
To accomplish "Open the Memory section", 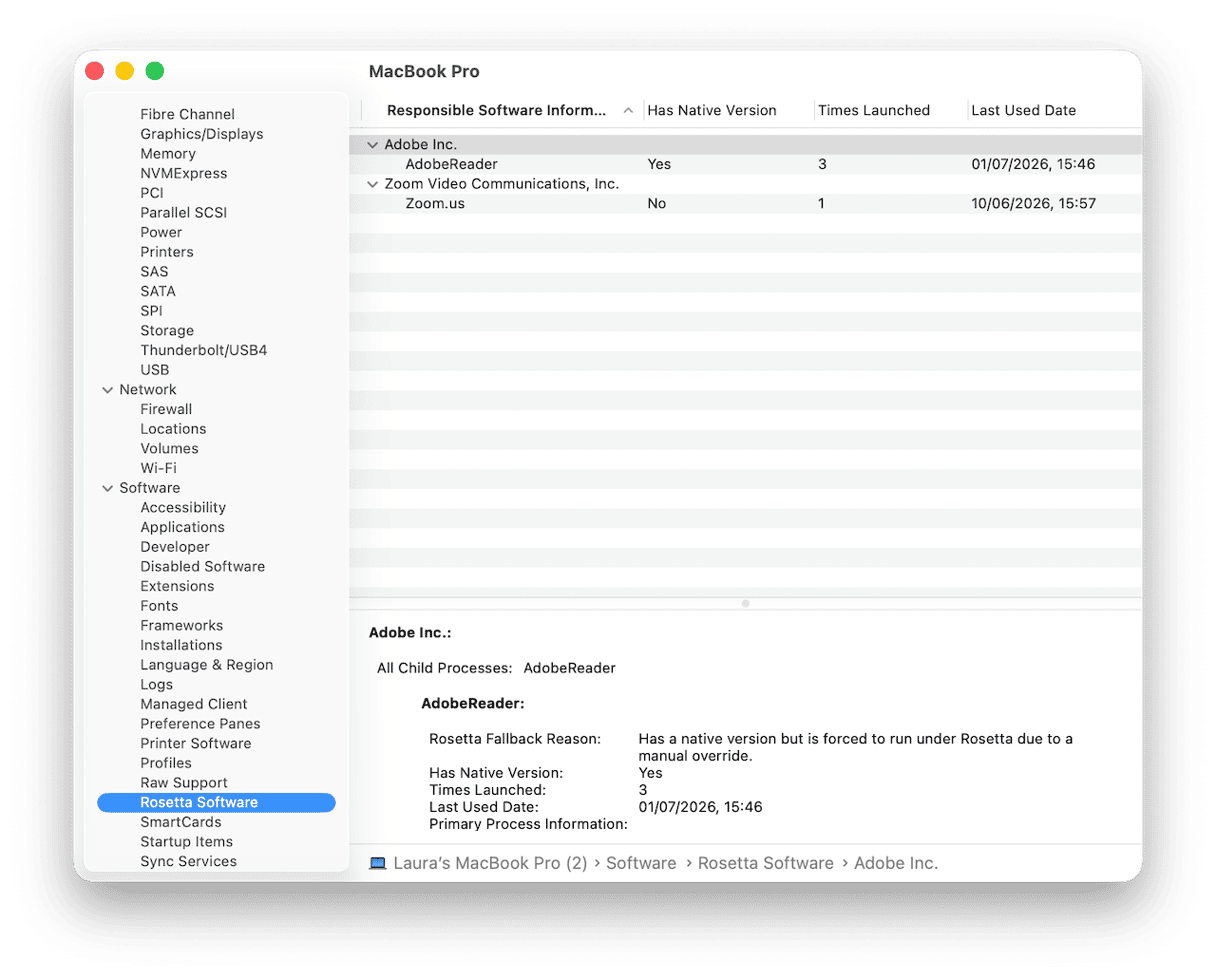I will pos(168,154).
